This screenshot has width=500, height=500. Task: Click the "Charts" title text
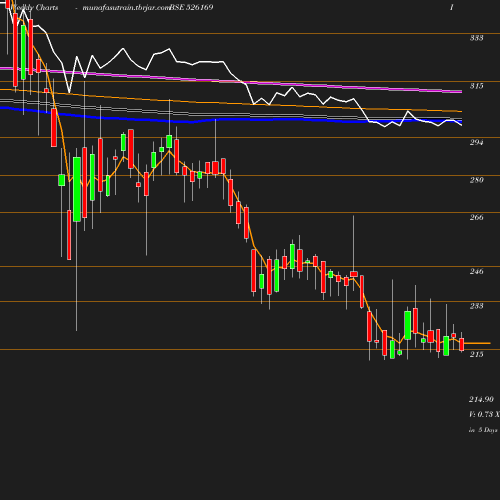[x=47, y=7]
